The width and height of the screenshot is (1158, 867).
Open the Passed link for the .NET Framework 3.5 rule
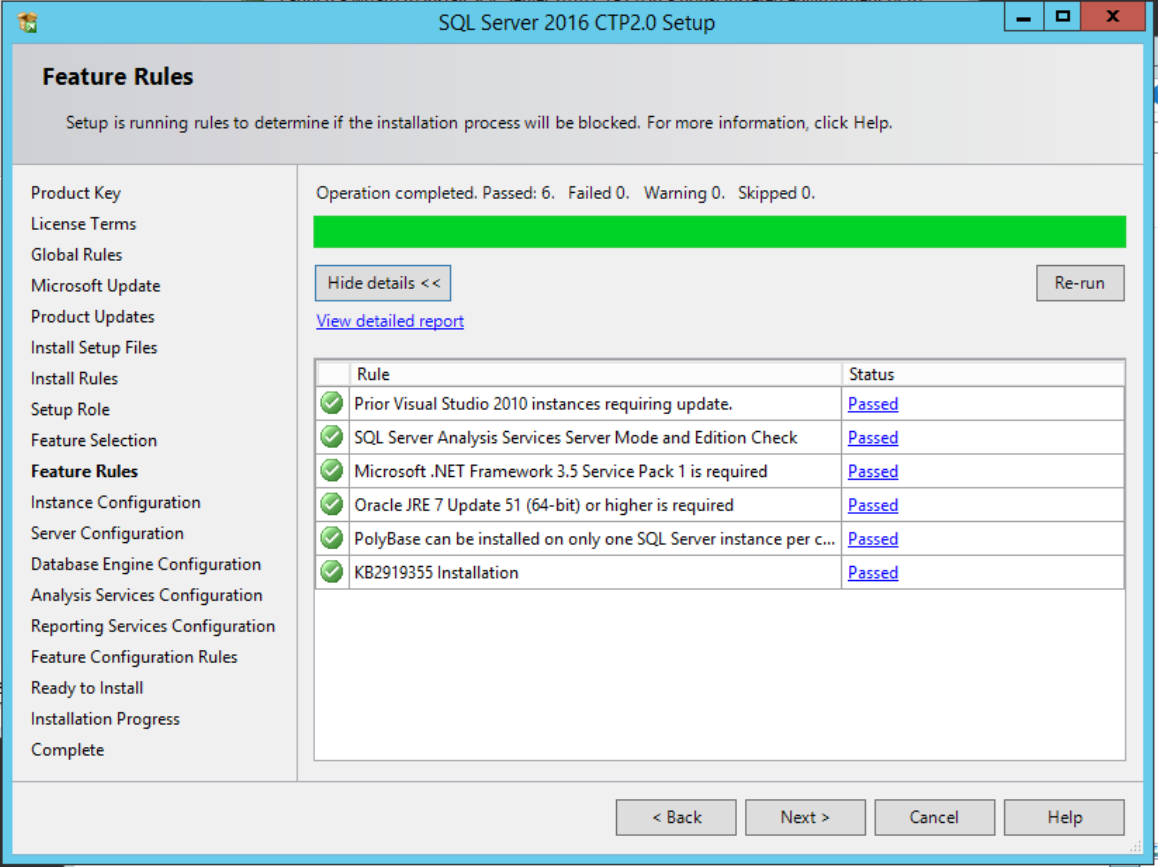pos(873,471)
